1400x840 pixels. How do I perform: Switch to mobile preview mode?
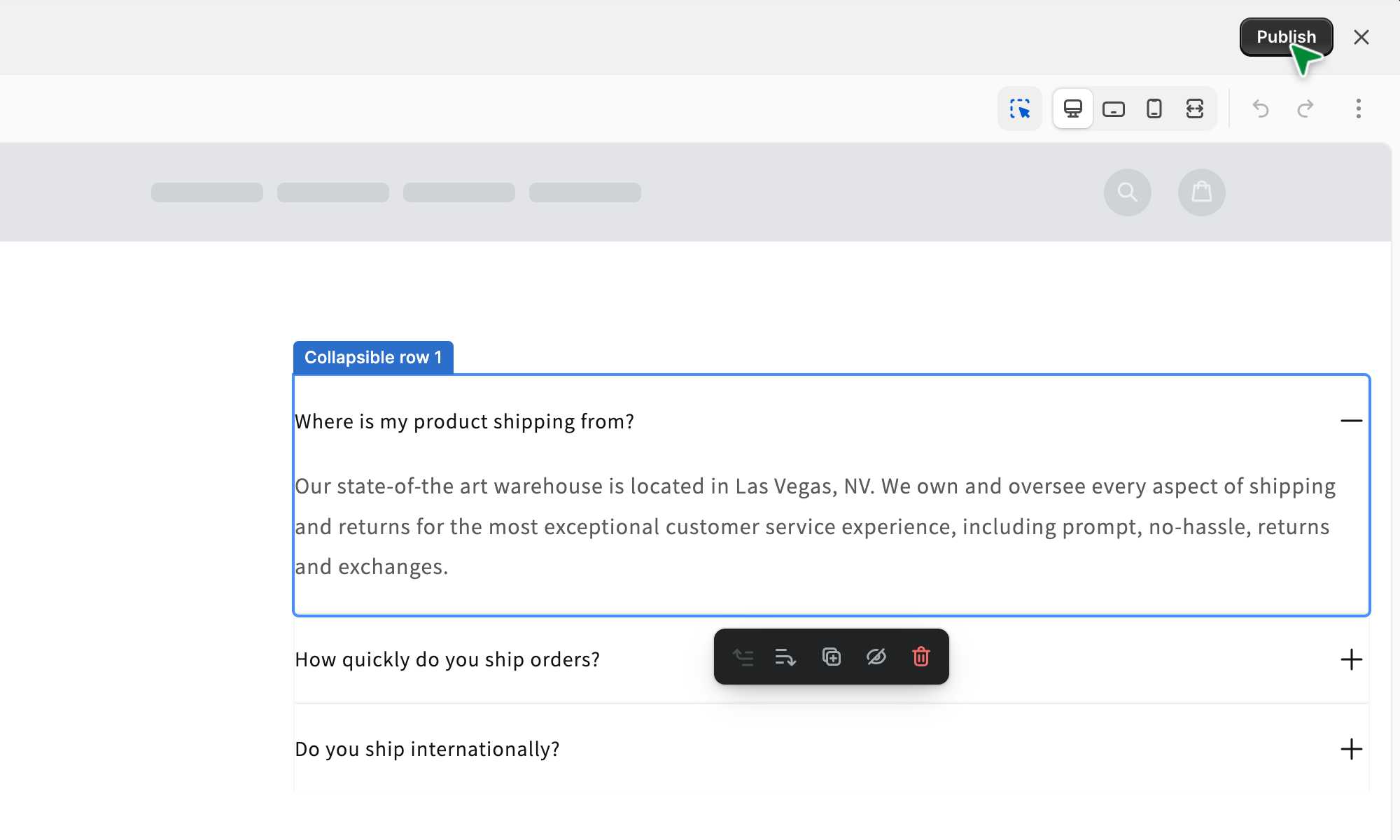click(x=1154, y=108)
